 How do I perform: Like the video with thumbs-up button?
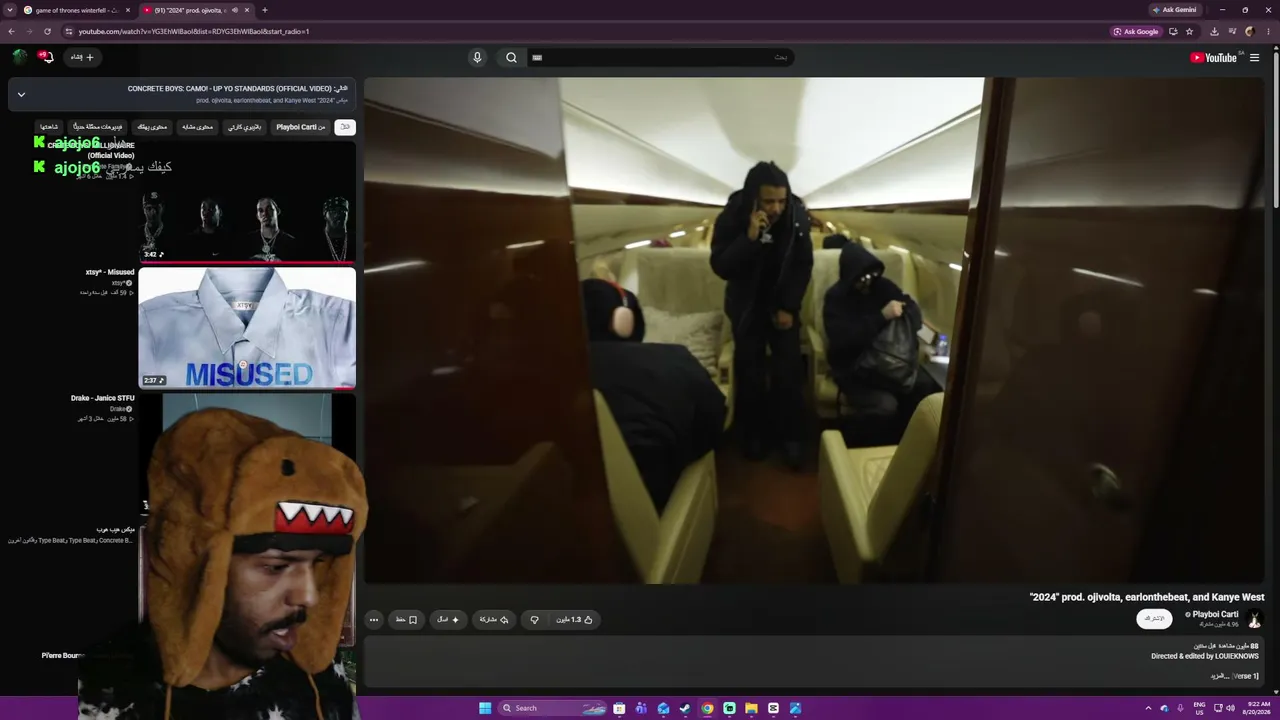[575, 620]
